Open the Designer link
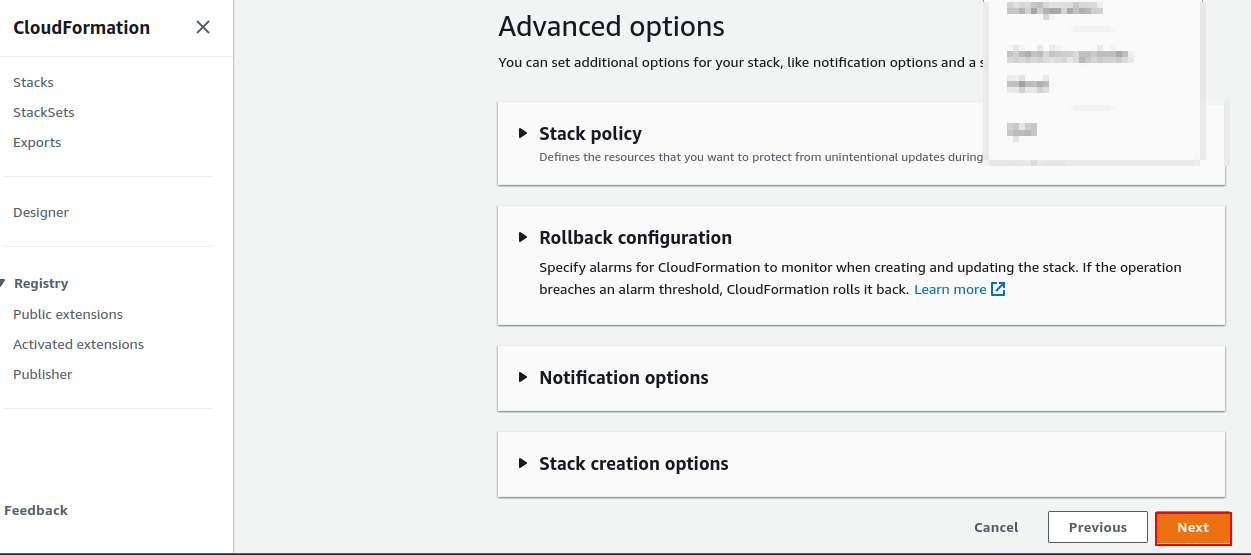 click(x=41, y=212)
